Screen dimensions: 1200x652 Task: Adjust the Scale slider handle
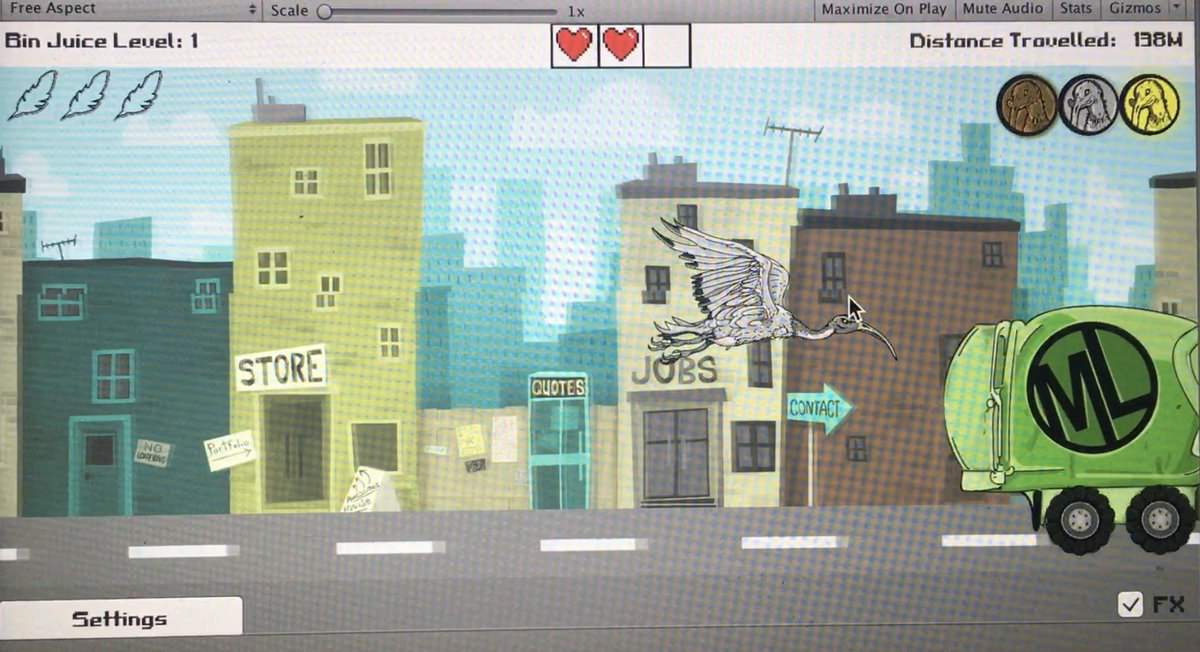(x=324, y=11)
